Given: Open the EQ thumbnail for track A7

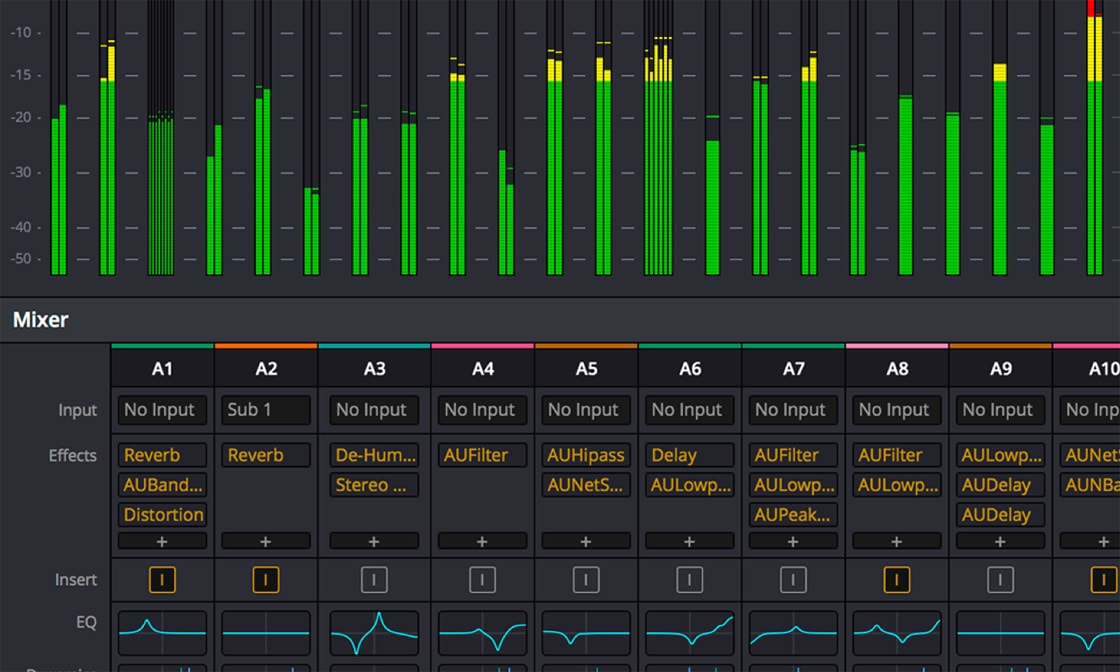Looking at the screenshot, I should (x=793, y=633).
